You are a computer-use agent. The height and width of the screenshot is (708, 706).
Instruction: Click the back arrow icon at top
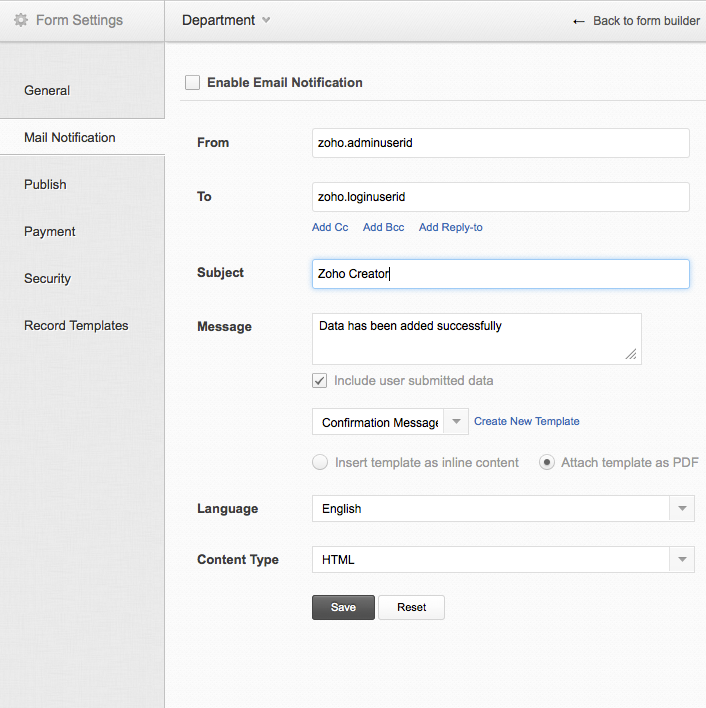578,21
